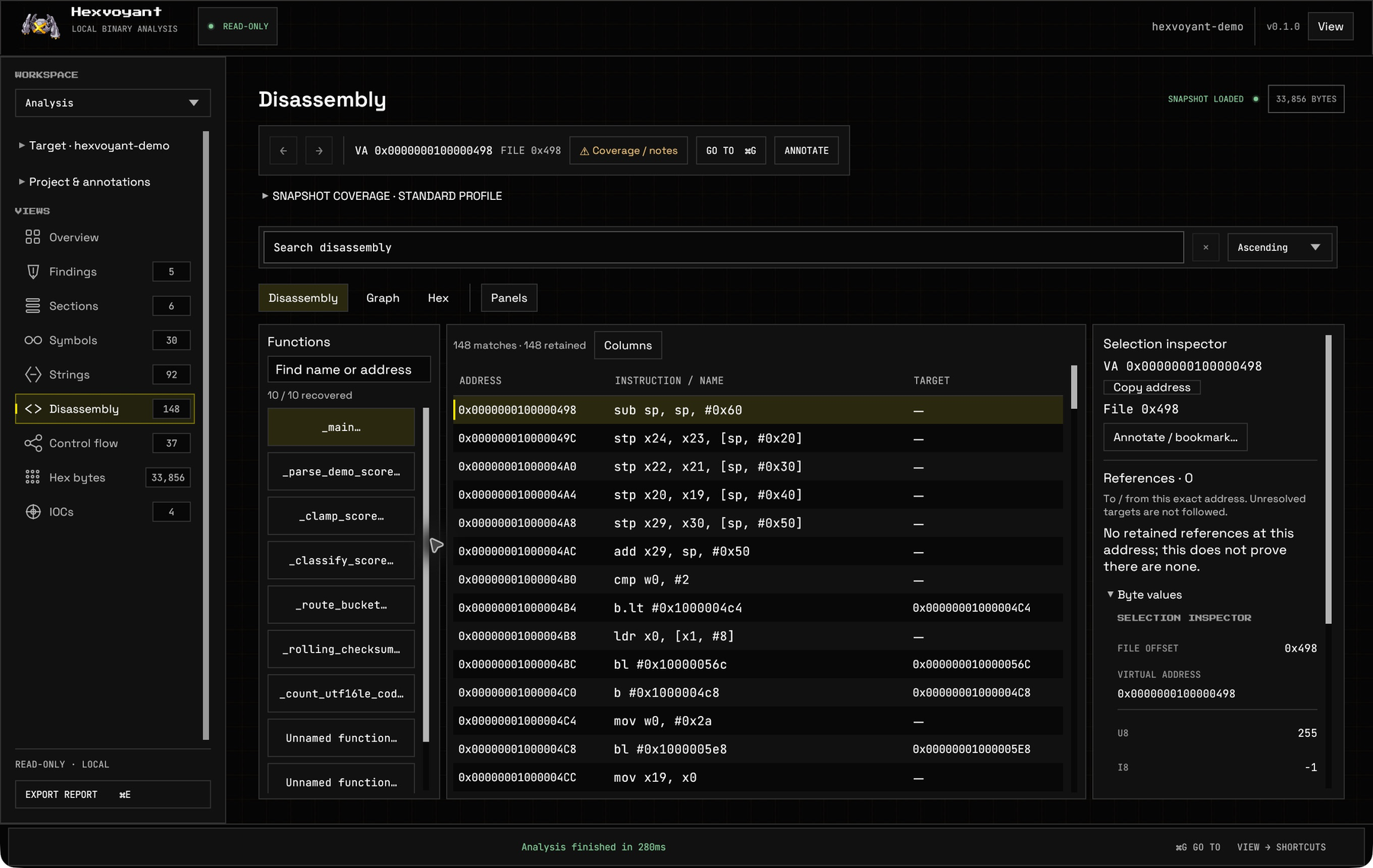This screenshot has height=868, width=1373.
Task: Open the Findings shield icon
Action: (x=33, y=272)
